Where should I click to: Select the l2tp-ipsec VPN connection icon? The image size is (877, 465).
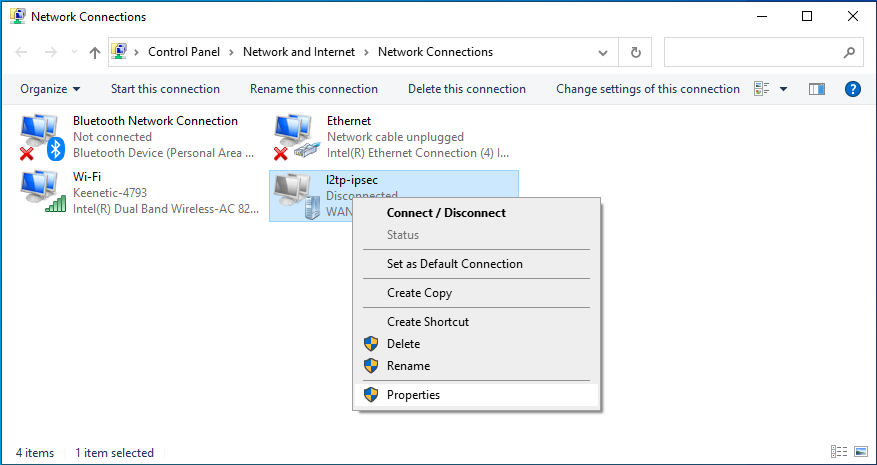click(x=296, y=195)
